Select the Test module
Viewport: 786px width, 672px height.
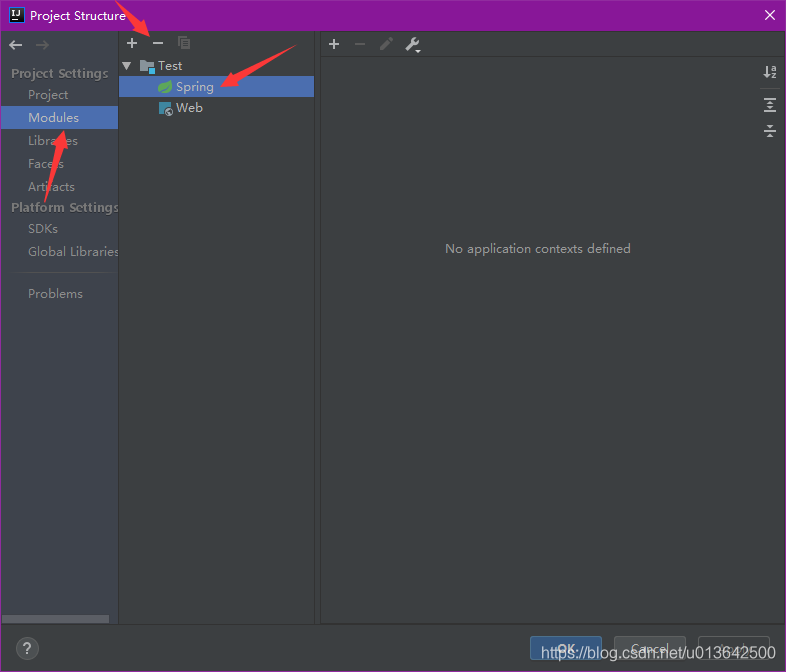(x=170, y=66)
